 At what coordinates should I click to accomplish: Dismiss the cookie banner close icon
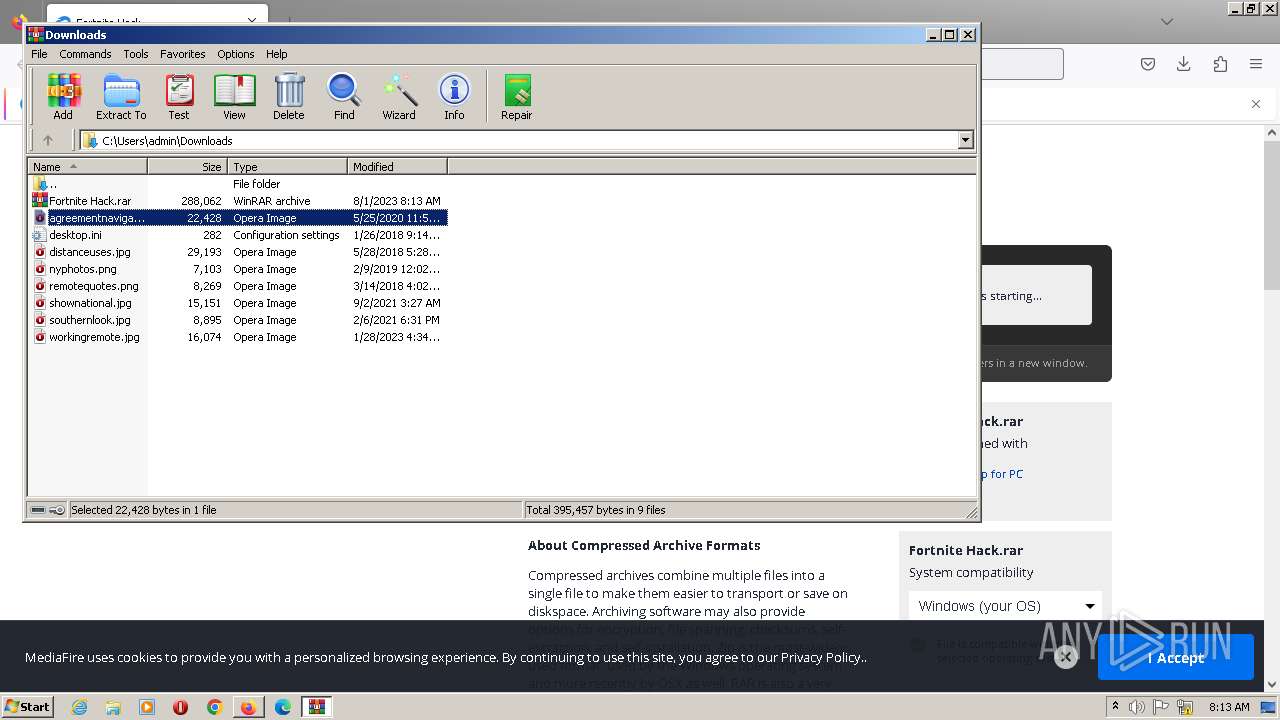tap(1066, 657)
